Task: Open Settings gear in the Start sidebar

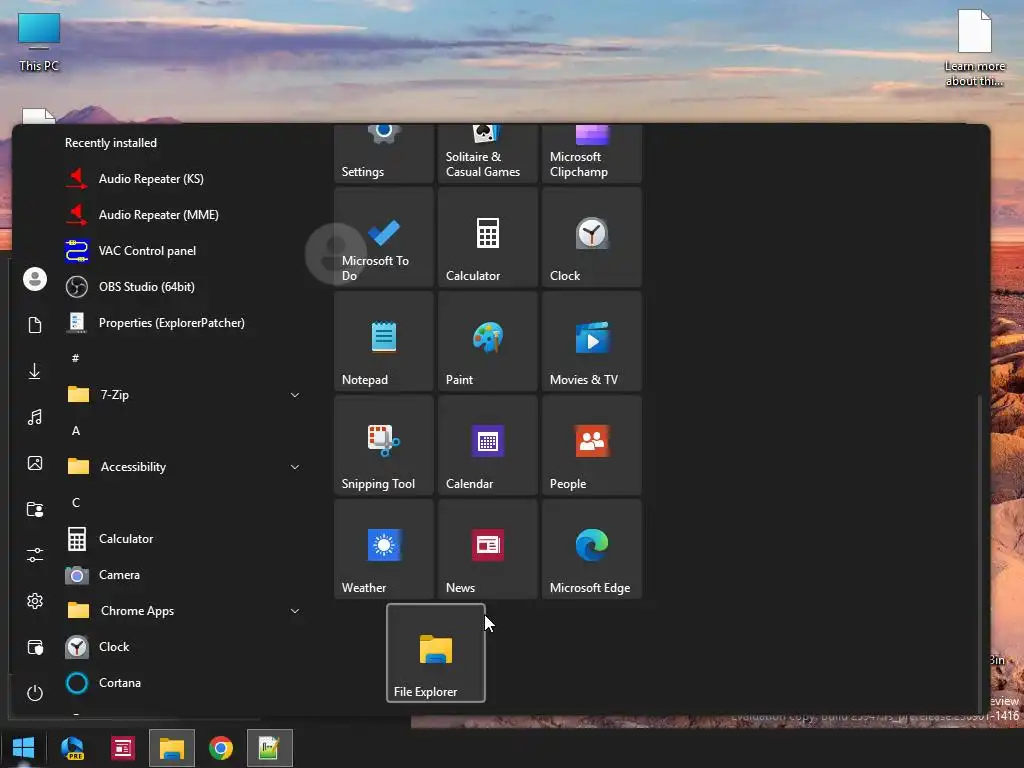Action: (35, 601)
